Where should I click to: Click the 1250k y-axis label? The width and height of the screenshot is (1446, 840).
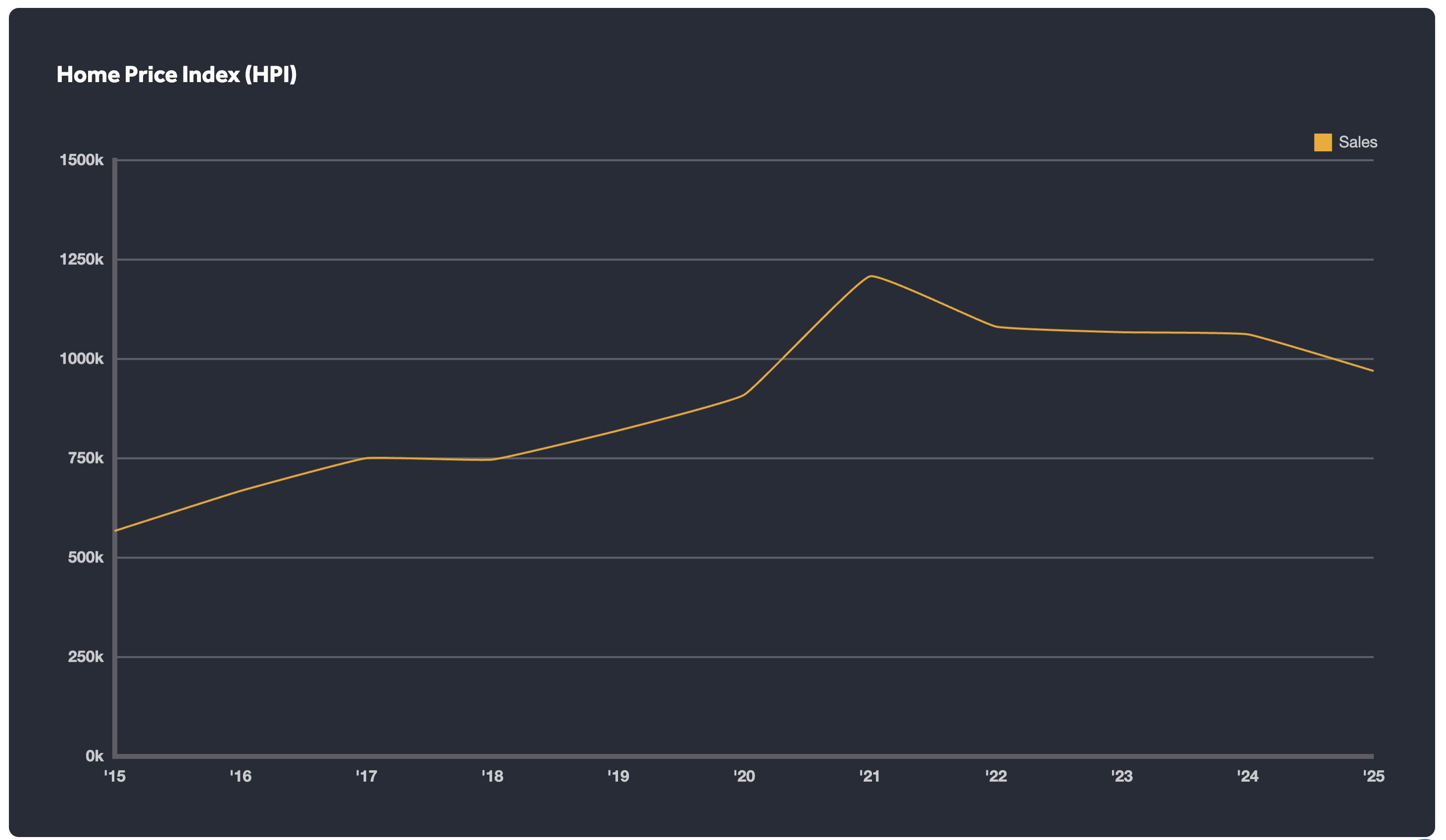point(82,259)
